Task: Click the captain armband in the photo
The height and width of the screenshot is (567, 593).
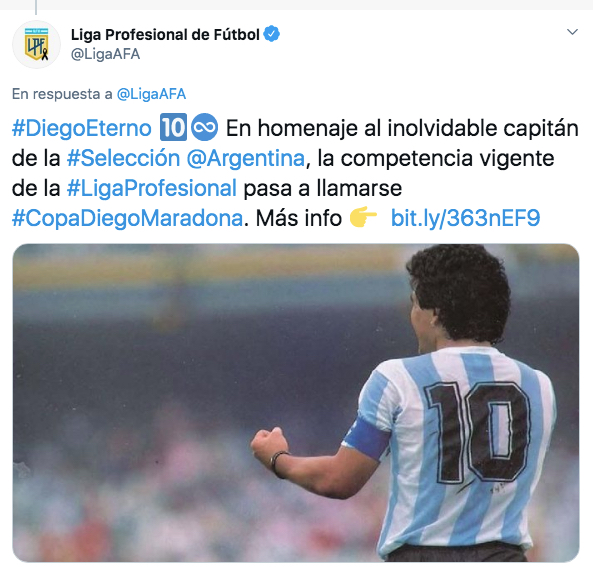Action: click(x=368, y=439)
